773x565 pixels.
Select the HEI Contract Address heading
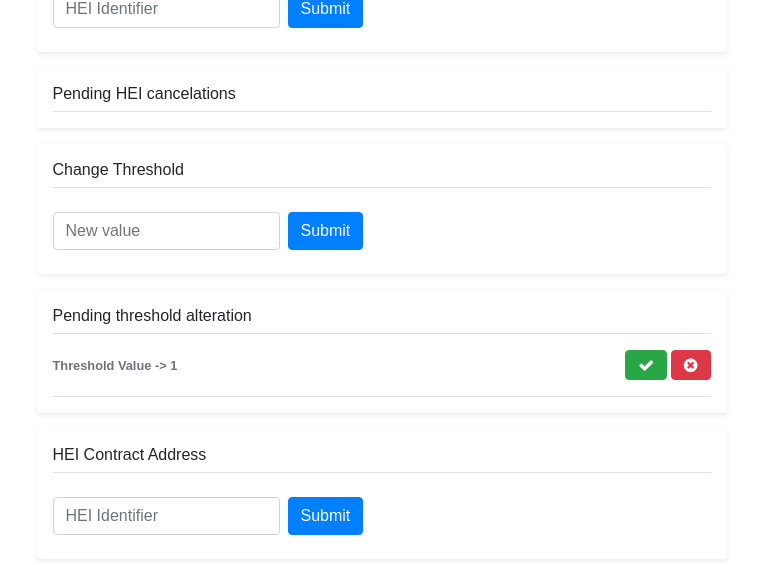[129, 455]
